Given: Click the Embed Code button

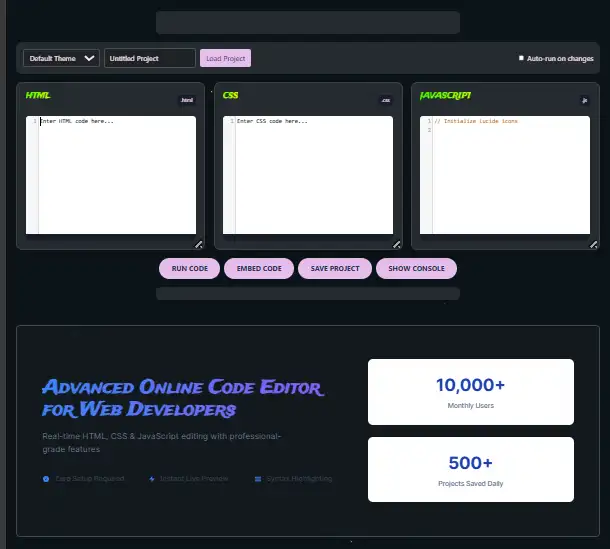Looking at the screenshot, I should pos(259,268).
